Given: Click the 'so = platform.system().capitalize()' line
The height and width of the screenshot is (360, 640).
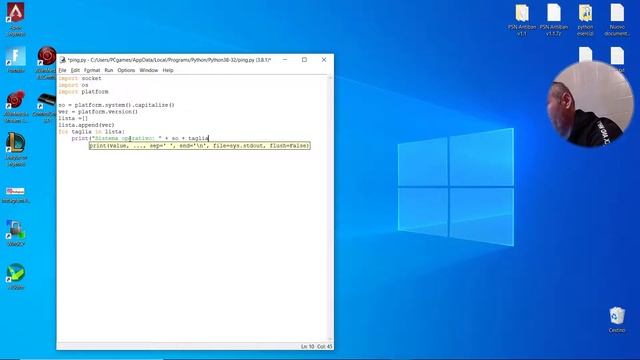Looking at the screenshot, I should pyautogui.click(x=116, y=105).
